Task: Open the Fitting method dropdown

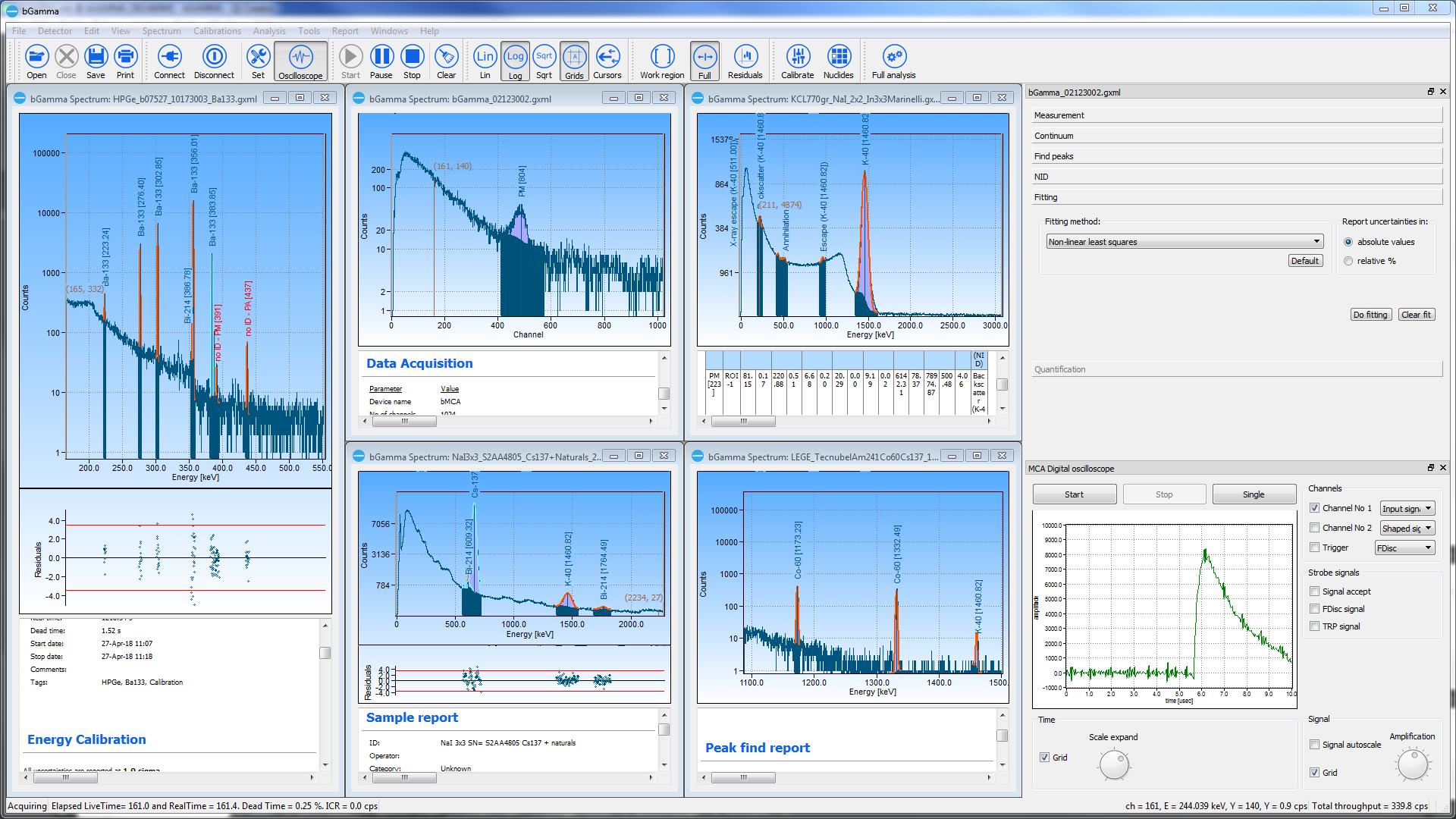Action: tap(1185, 242)
